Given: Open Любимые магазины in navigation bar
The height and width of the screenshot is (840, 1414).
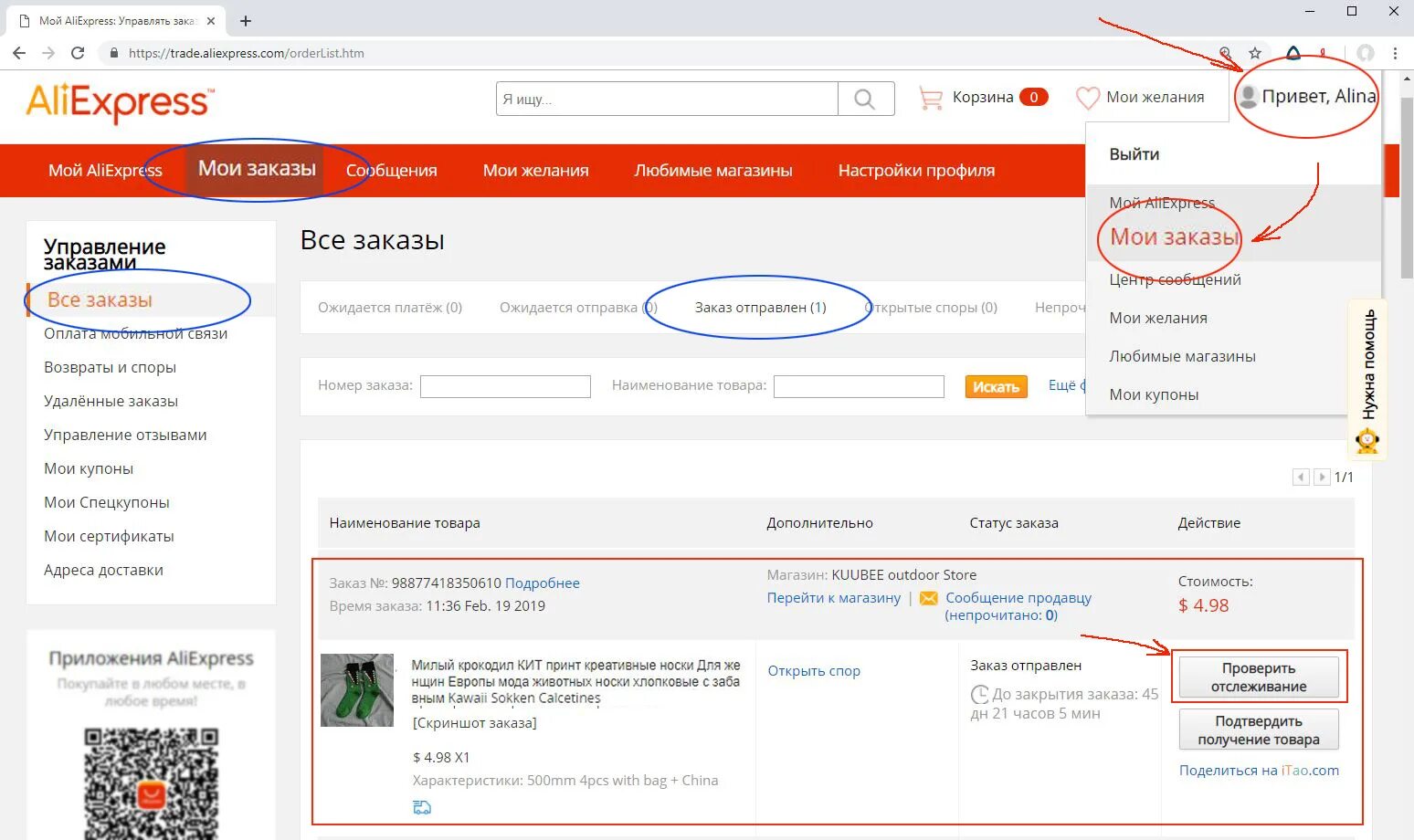Looking at the screenshot, I should [x=713, y=170].
